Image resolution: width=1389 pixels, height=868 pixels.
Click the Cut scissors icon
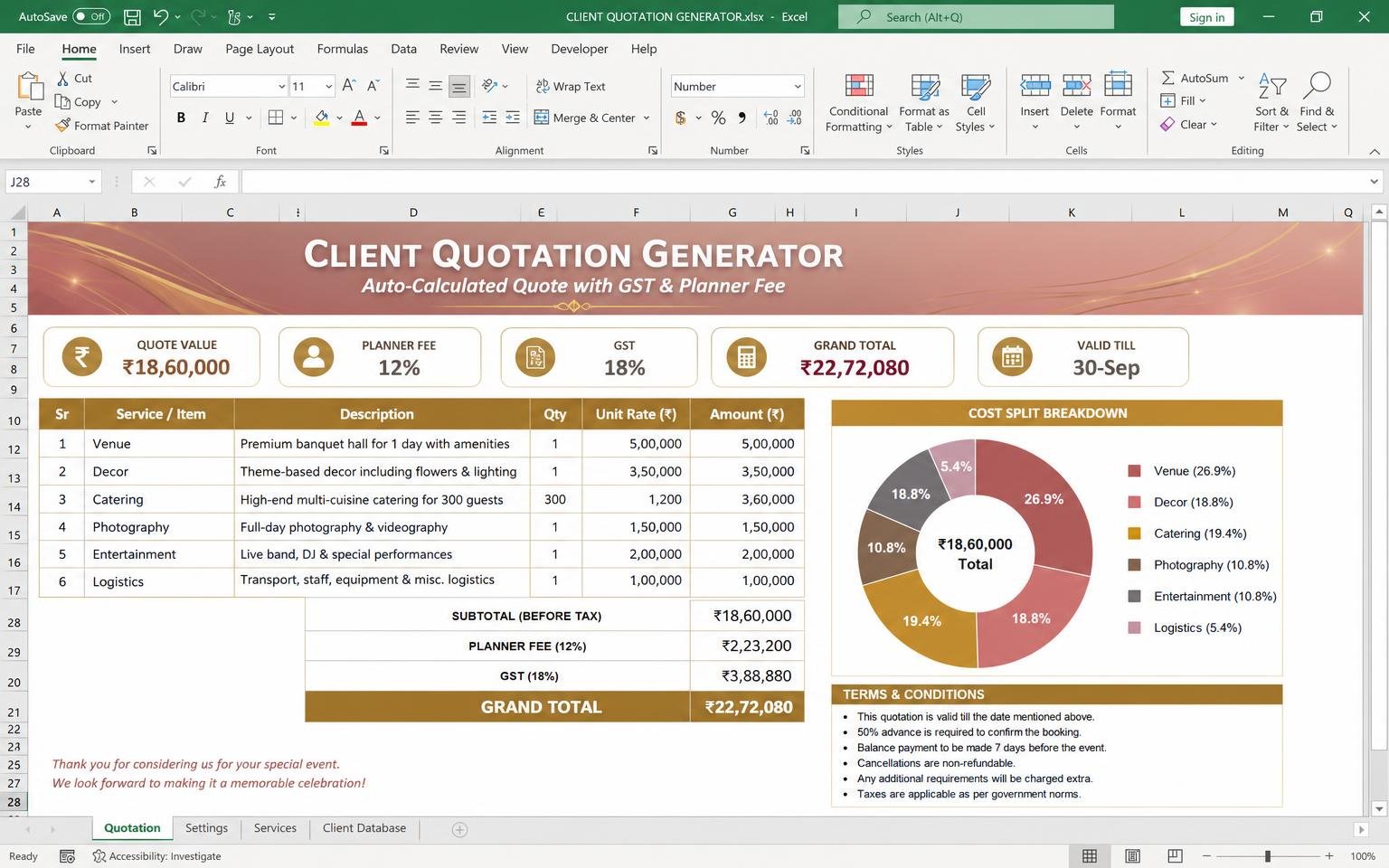(x=62, y=79)
